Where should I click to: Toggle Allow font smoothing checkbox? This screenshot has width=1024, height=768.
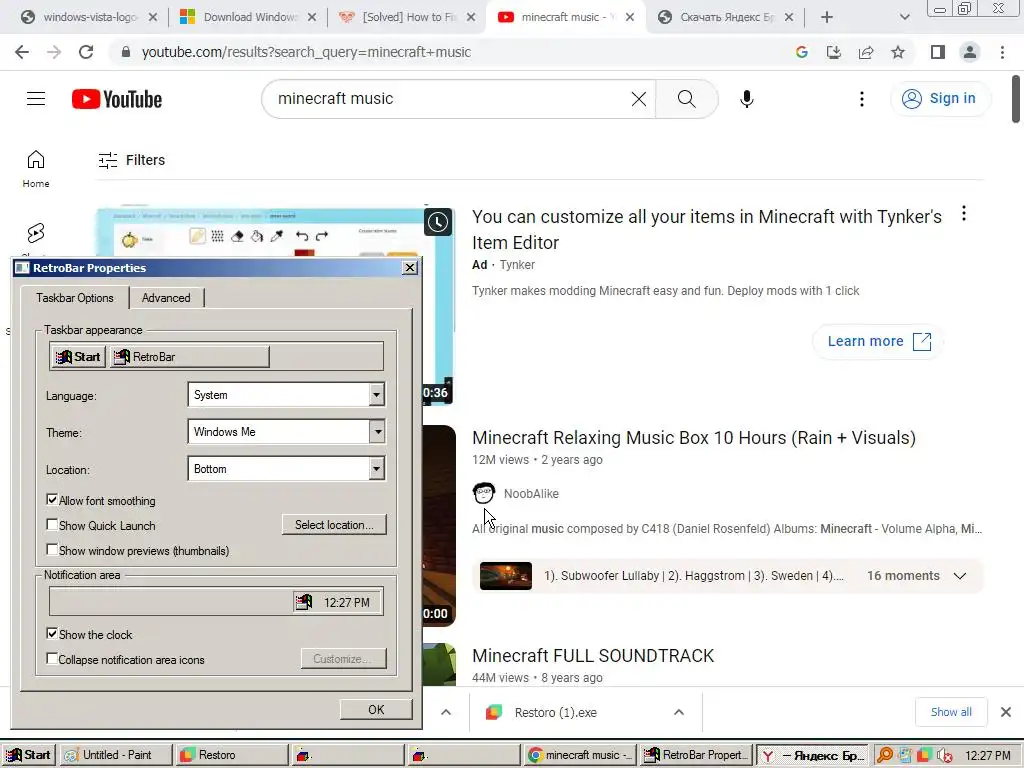52,500
